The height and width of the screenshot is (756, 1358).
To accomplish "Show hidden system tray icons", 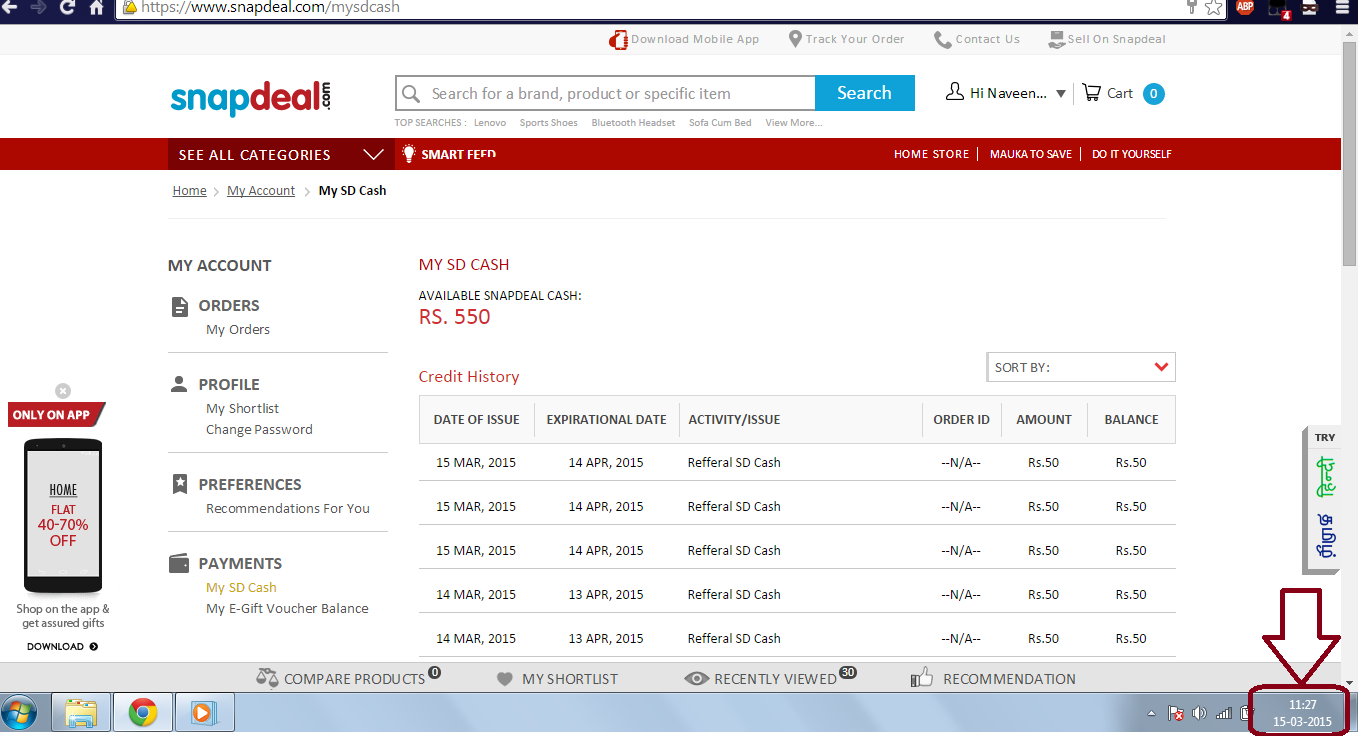I will (x=1151, y=713).
